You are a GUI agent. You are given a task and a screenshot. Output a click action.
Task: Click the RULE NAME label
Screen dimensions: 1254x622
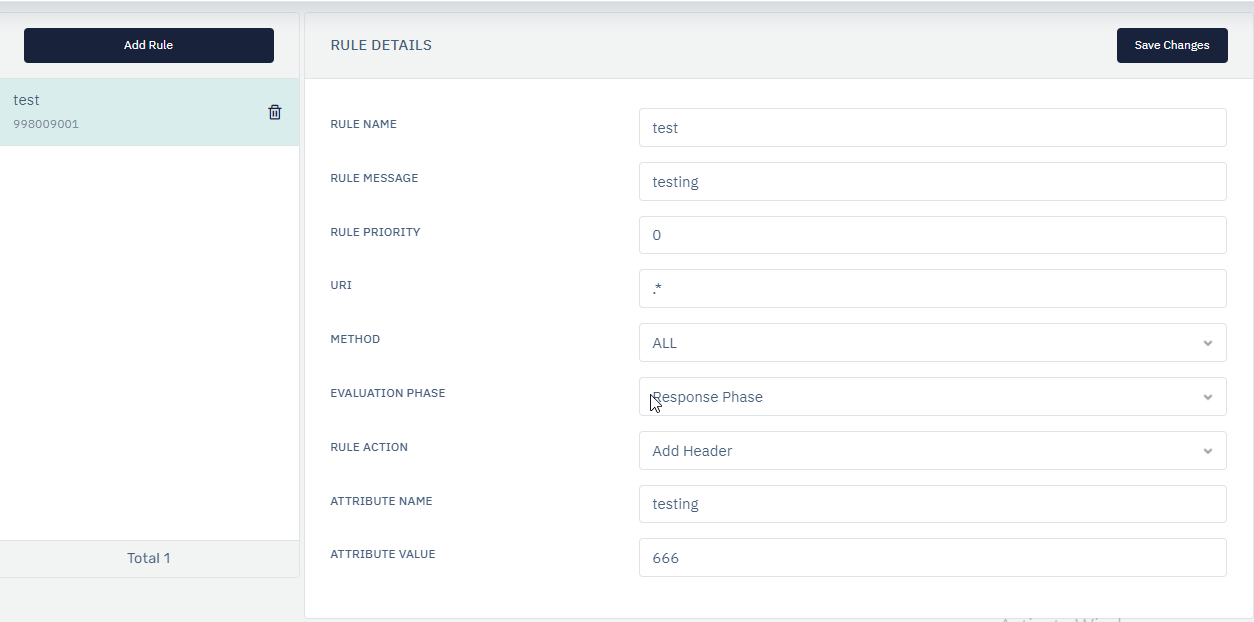[363, 124]
